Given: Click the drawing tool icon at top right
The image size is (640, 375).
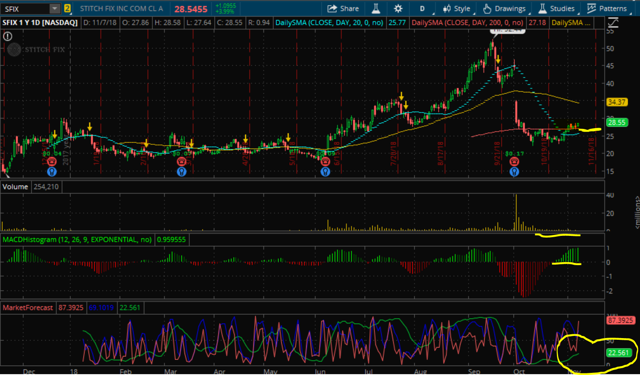Looking at the screenshot, I should tap(613, 23).
